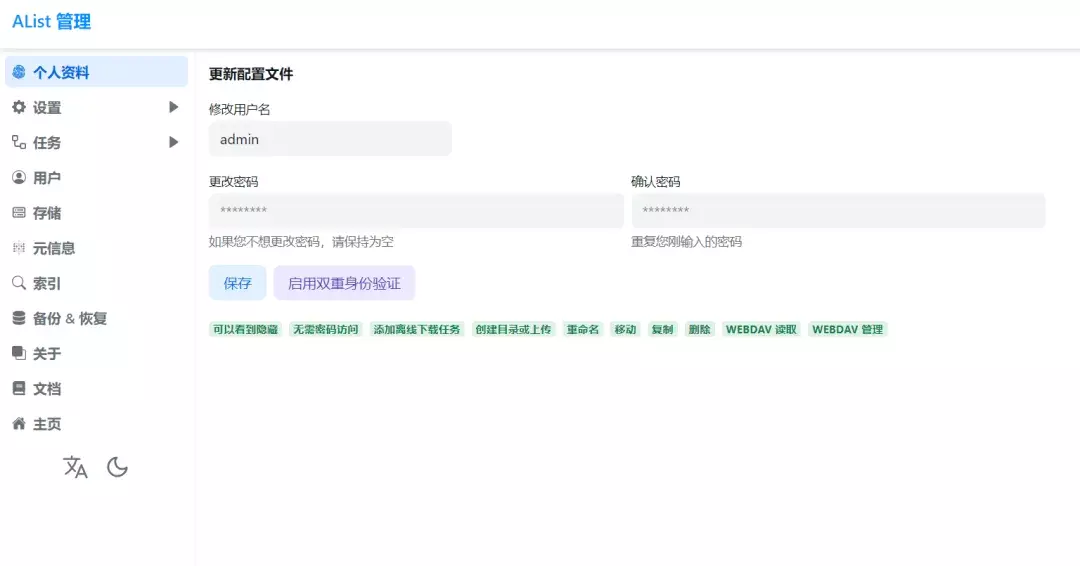Toggle dark mode moon icon

117,467
